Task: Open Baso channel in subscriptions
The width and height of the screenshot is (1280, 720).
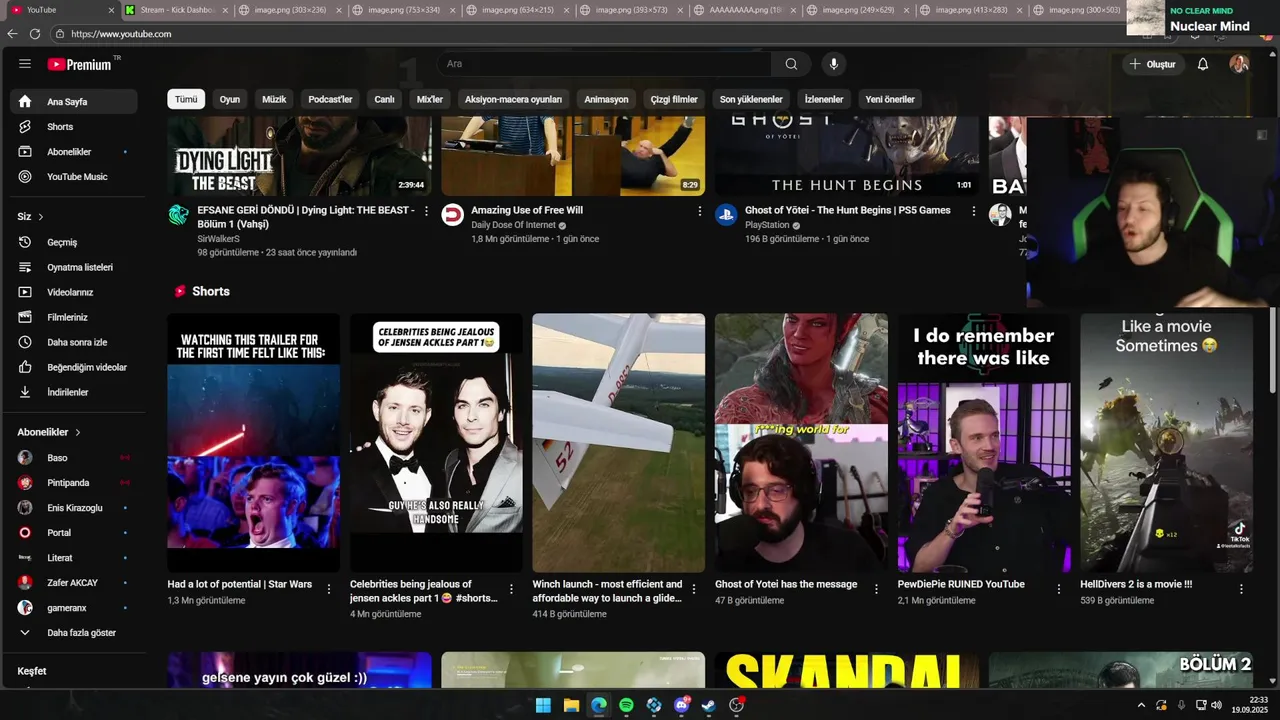Action: point(74,458)
